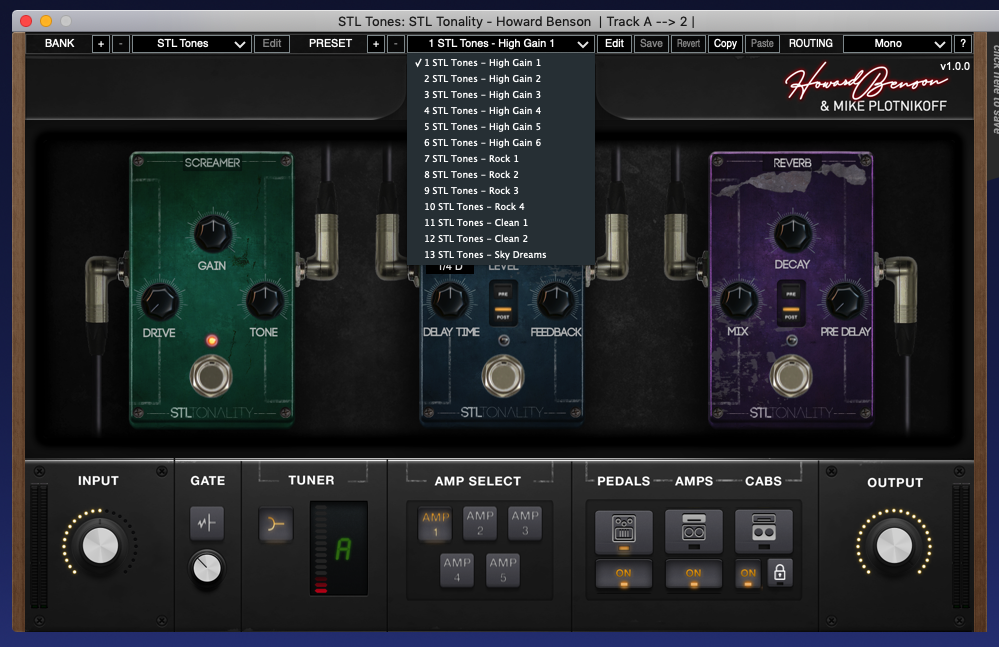The height and width of the screenshot is (647, 999).
Task: Select AMP 3
Action: coord(525,523)
